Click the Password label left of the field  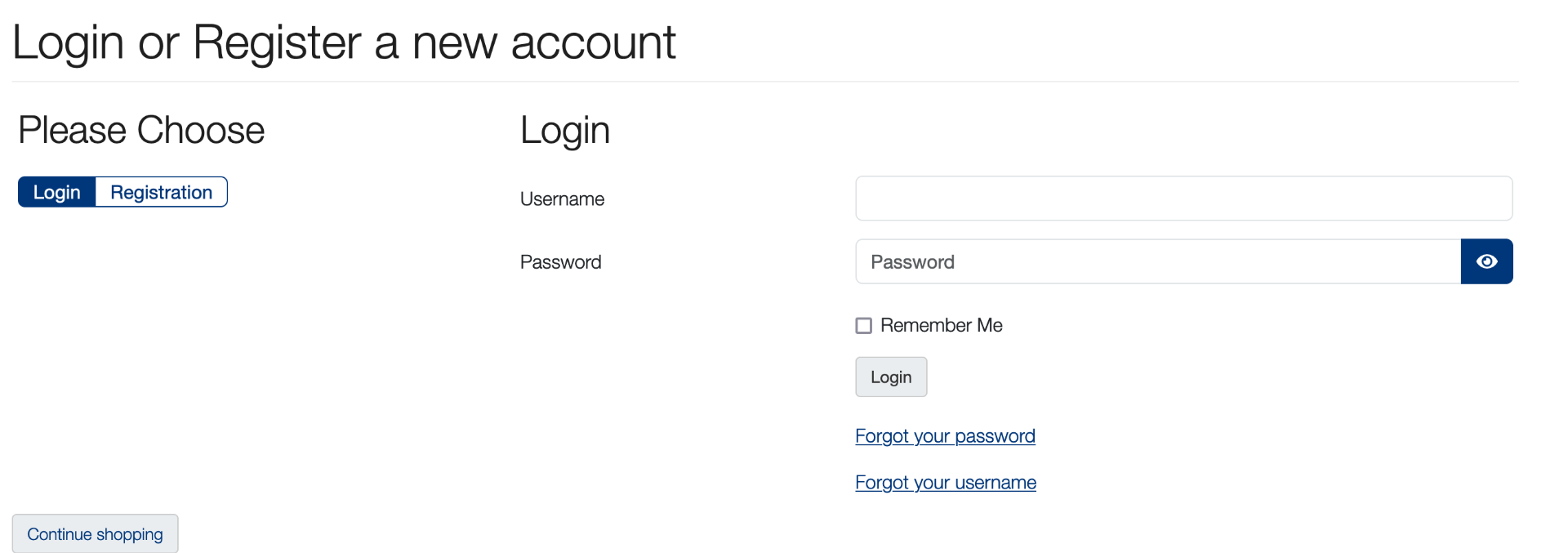560,262
